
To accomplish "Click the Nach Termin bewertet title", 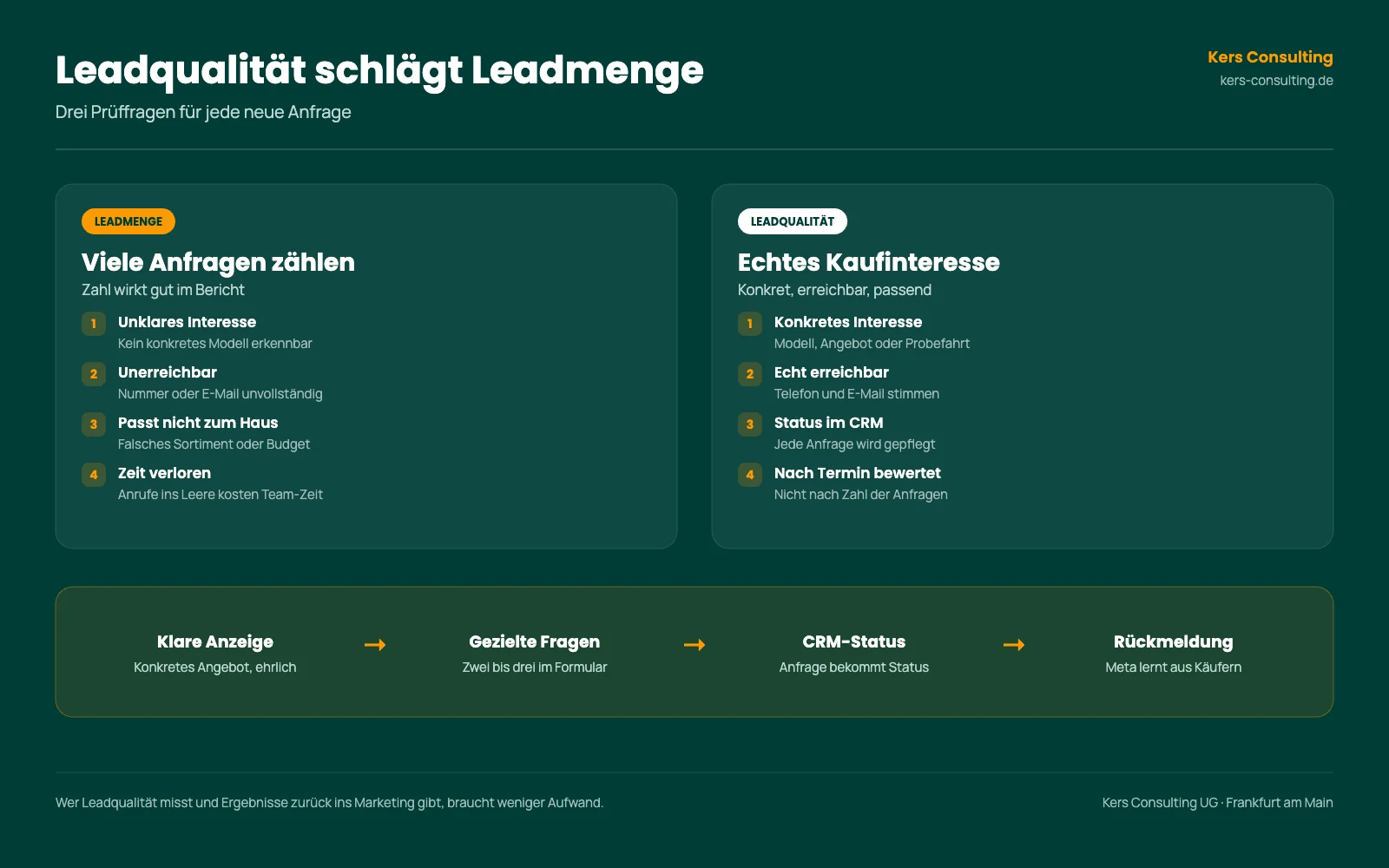I will coord(858,473).
